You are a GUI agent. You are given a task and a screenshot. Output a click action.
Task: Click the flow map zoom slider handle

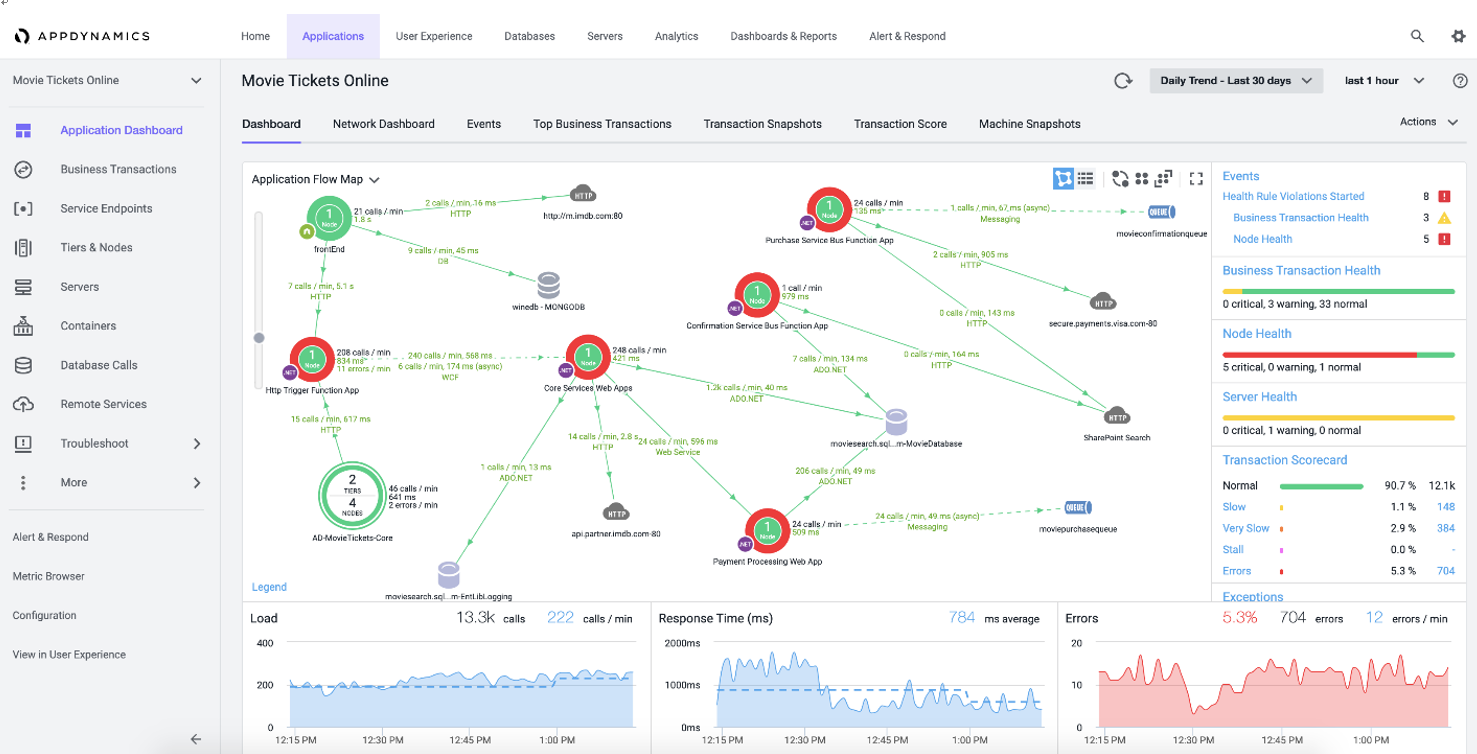point(259,338)
